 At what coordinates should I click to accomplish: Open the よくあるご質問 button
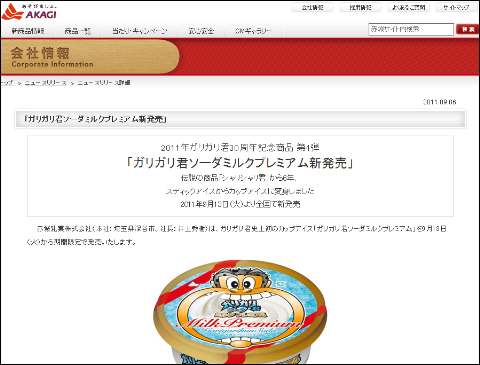point(408,7)
